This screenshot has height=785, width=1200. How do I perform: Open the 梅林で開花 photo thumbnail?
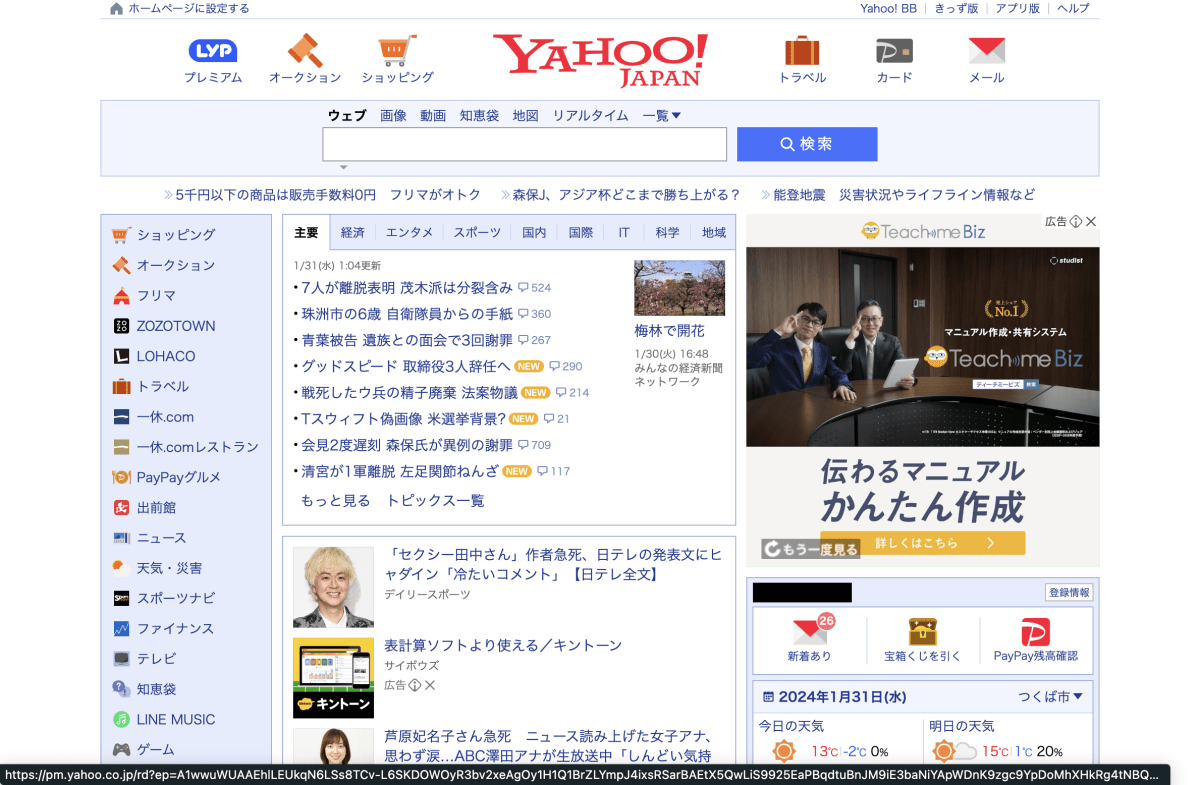point(679,288)
